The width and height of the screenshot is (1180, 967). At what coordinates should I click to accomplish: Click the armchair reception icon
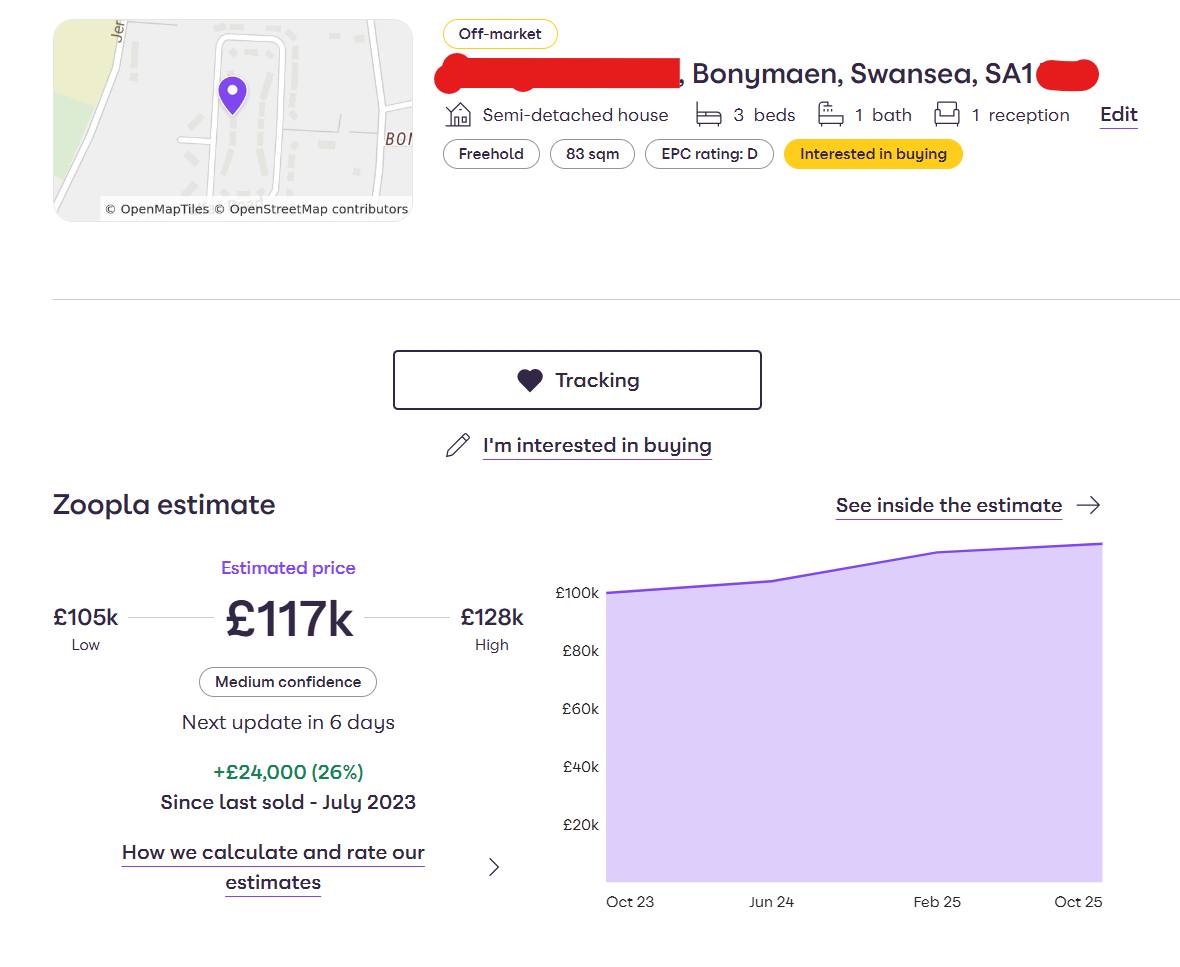click(946, 115)
